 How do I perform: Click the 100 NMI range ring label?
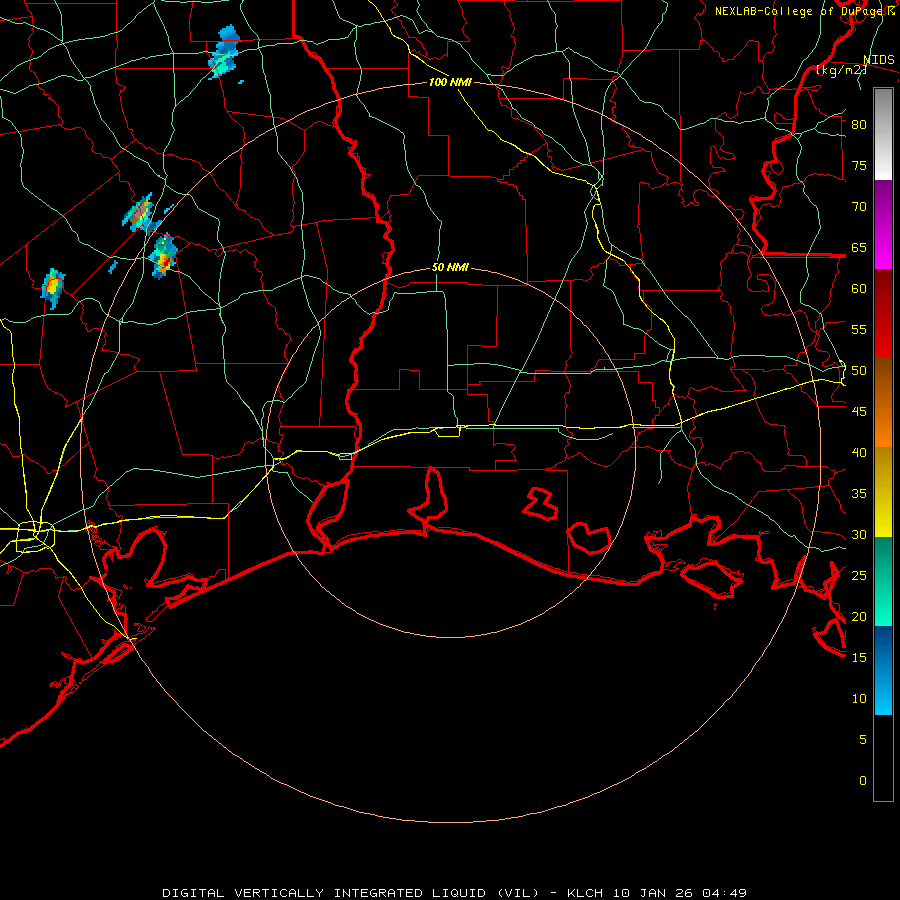tap(450, 82)
